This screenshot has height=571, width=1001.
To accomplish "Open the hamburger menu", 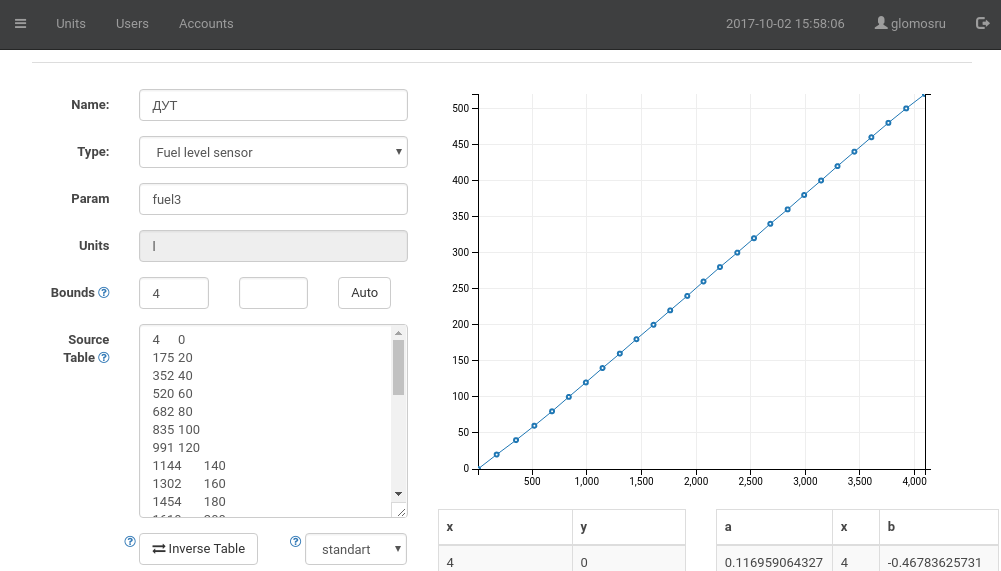I will [x=20, y=24].
